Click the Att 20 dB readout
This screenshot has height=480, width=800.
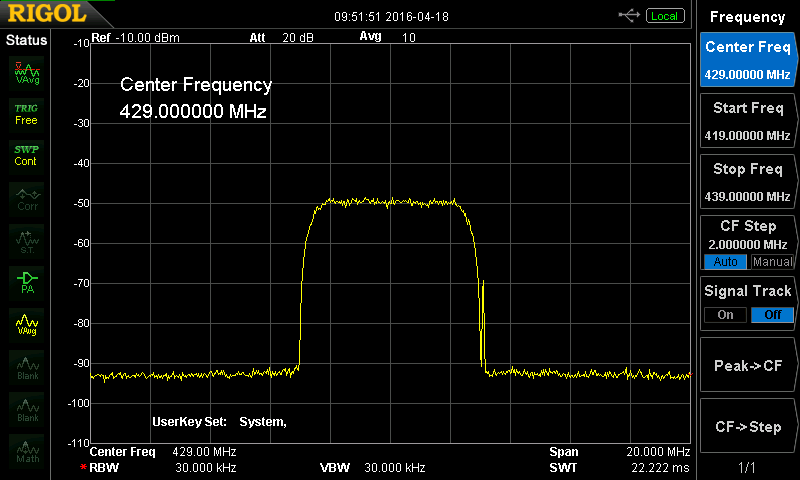[x=282, y=37]
